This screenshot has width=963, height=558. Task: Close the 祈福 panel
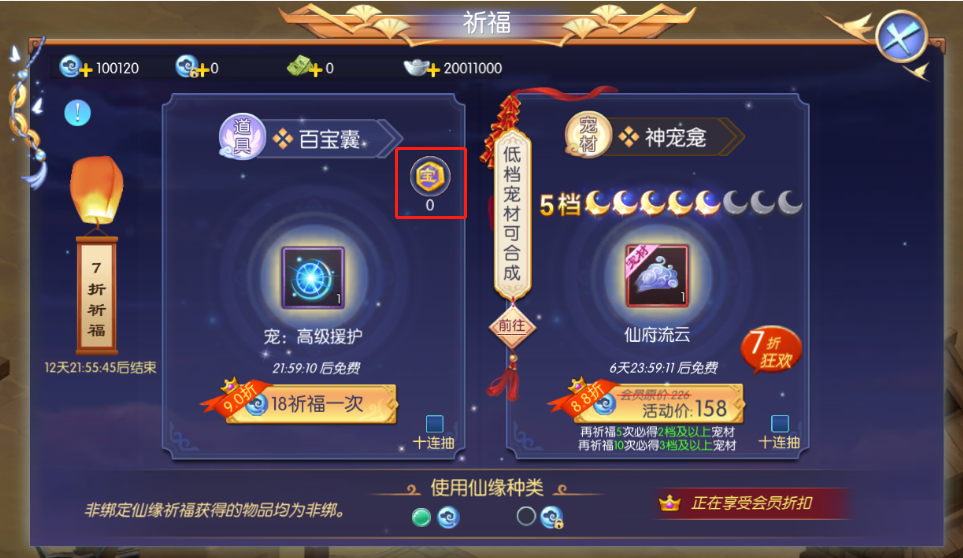[x=902, y=37]
